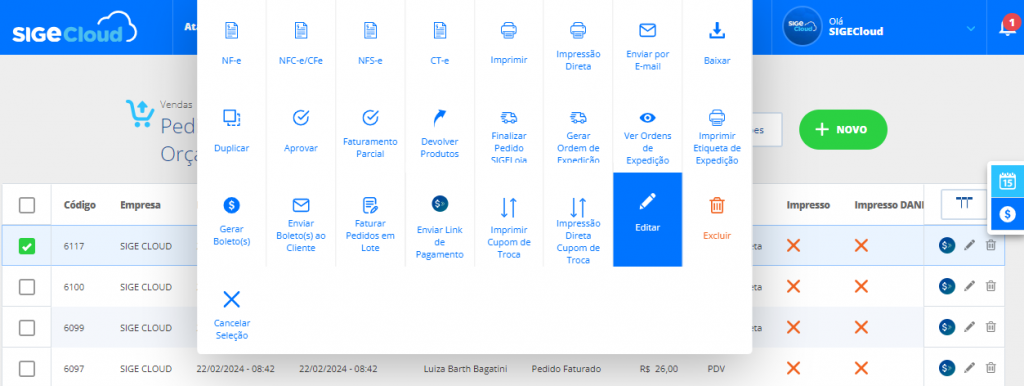The width and height of the screenshot is (1024, 386).
Task: Click Gerar Boleto(s) dollar icon
Action: [231, 205]
